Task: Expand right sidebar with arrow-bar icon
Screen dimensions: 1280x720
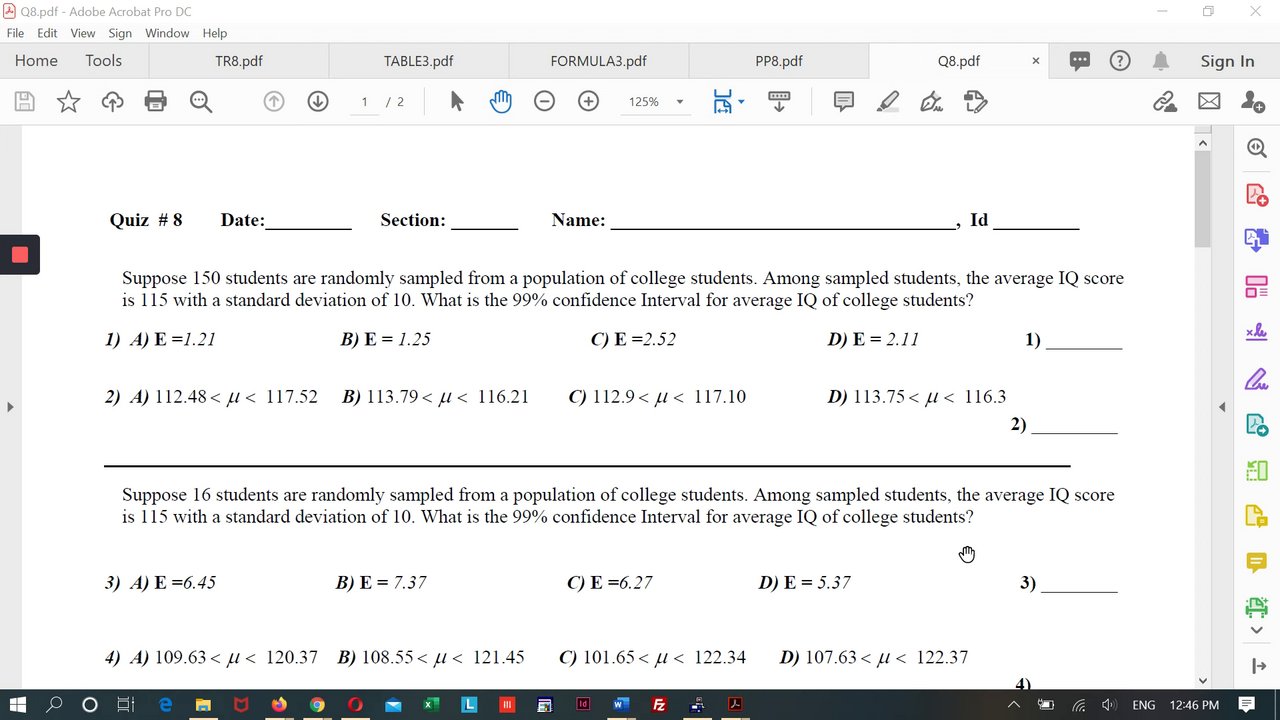Action: tap(1258, 666)
